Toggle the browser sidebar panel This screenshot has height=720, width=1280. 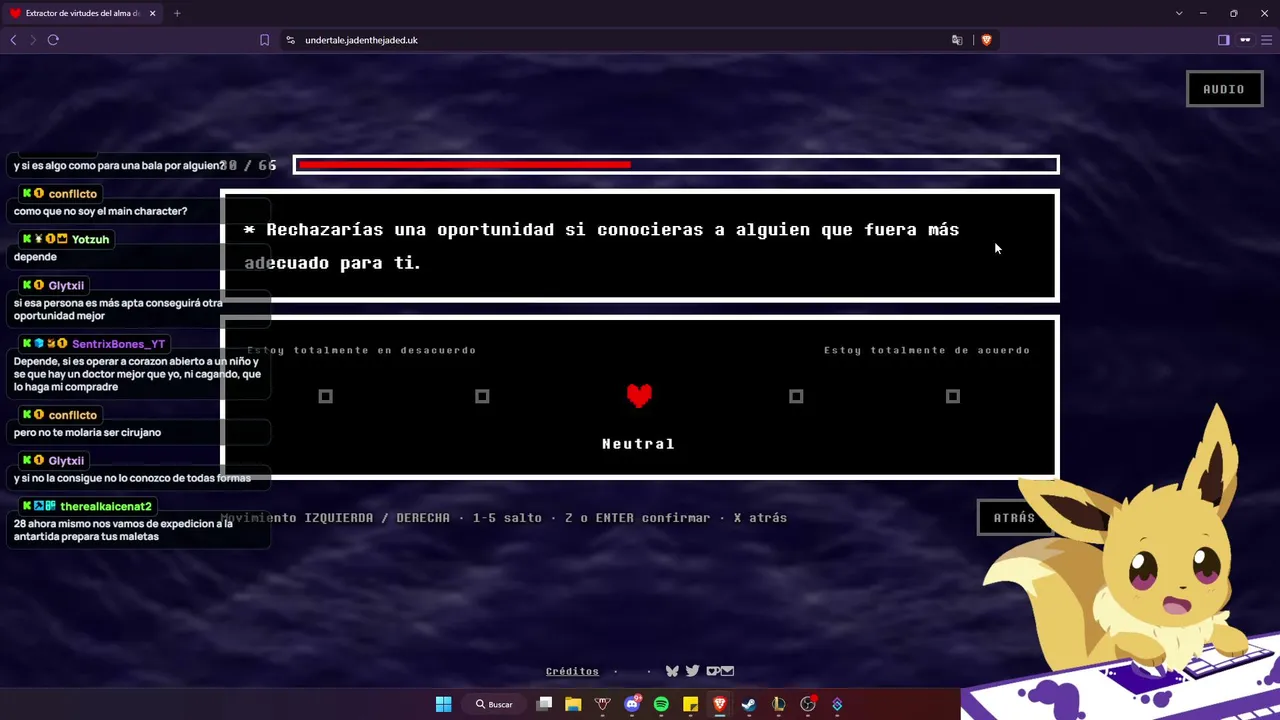[1223, 40]
